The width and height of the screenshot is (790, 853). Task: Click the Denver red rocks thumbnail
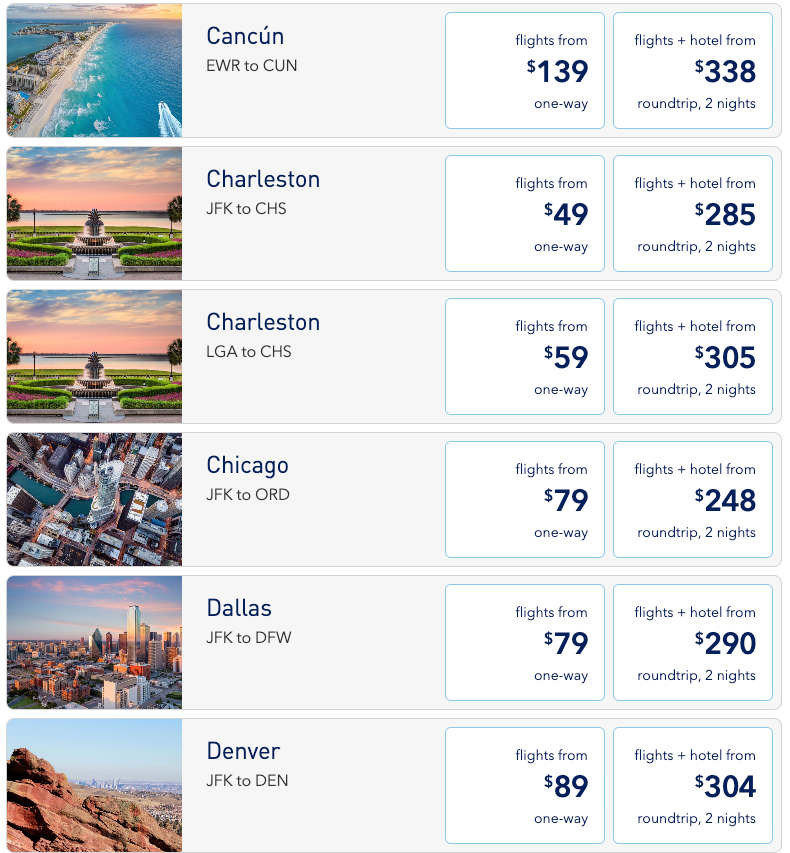click(94, 786)
